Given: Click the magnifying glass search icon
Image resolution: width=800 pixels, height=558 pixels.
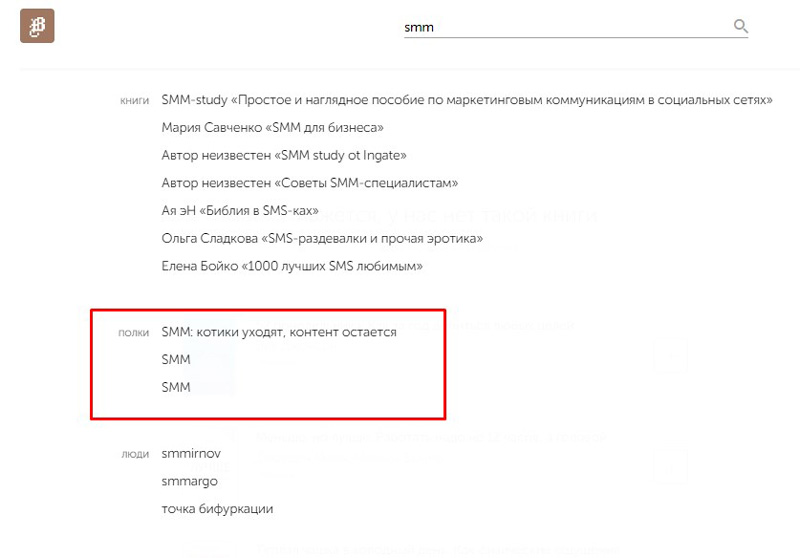Looking at the screenshot, I should click(741, 27).
